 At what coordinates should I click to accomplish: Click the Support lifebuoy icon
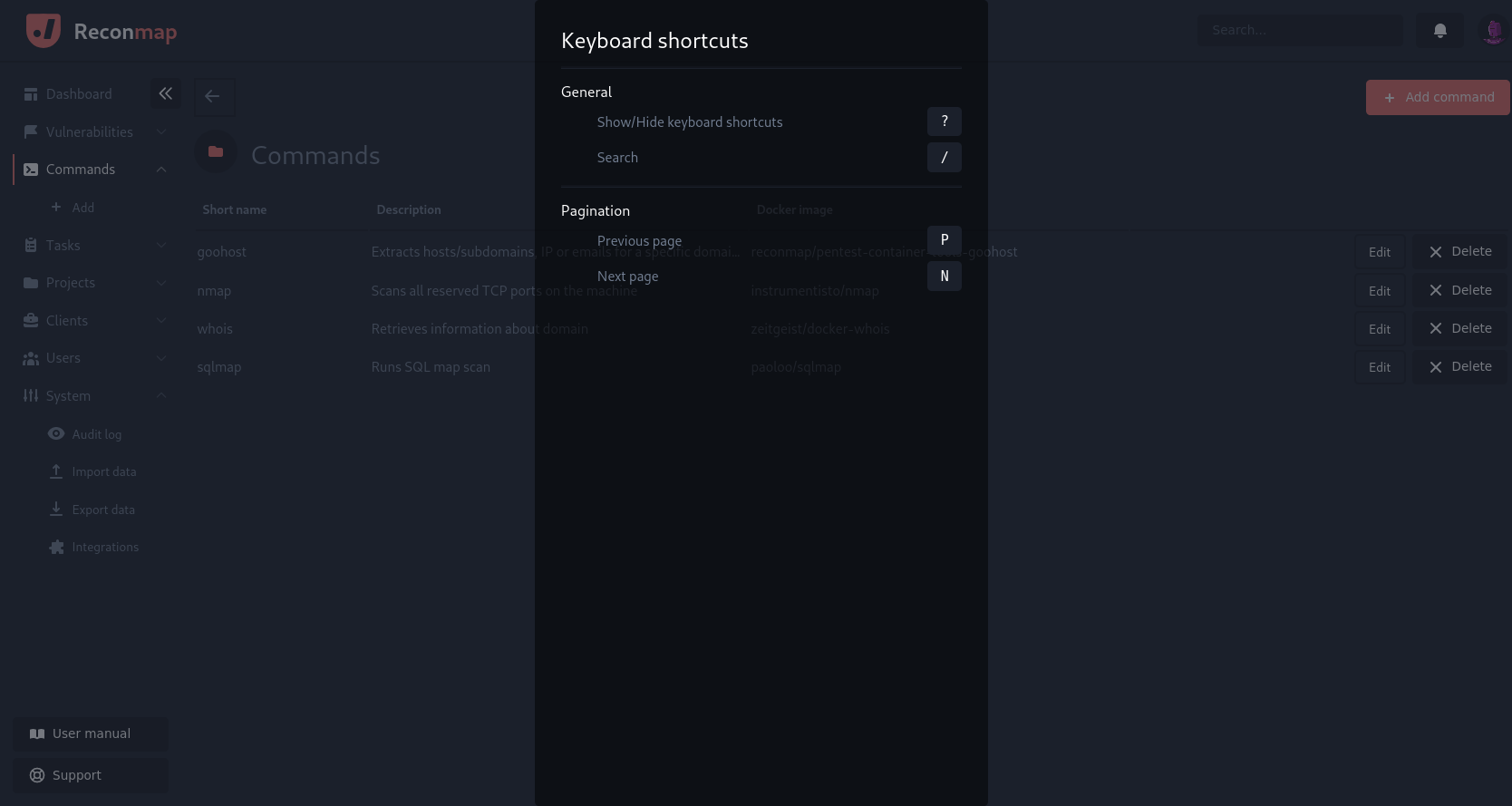pyautogui.click(x=37, y=775)
